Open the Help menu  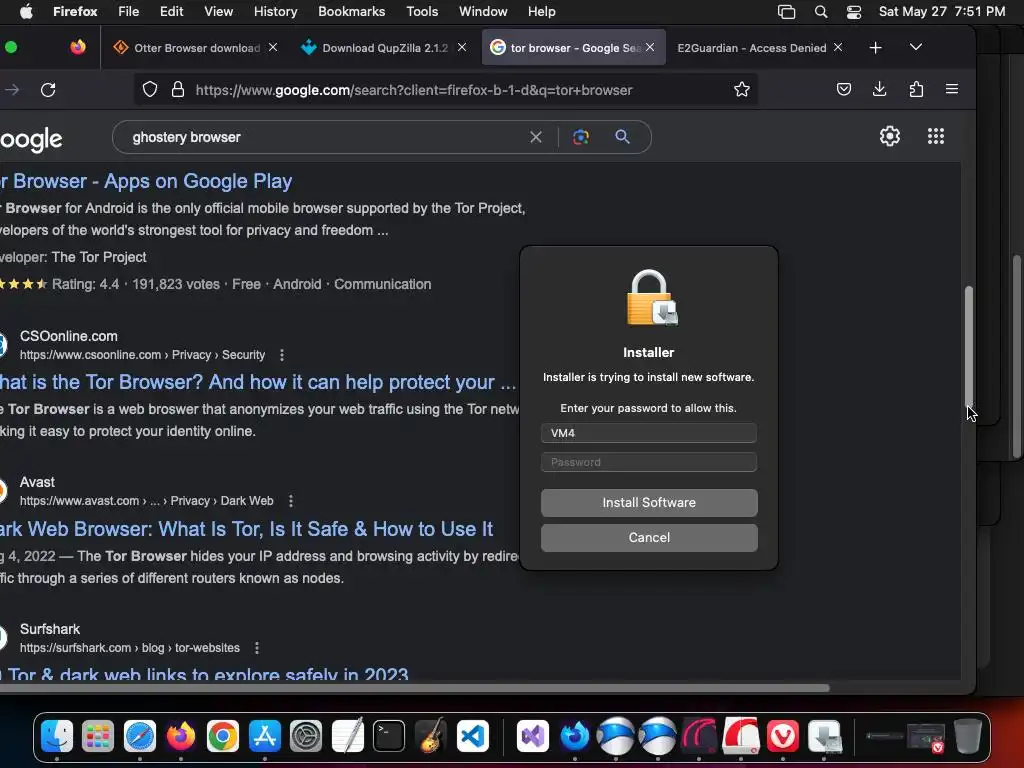click(541, 12)
